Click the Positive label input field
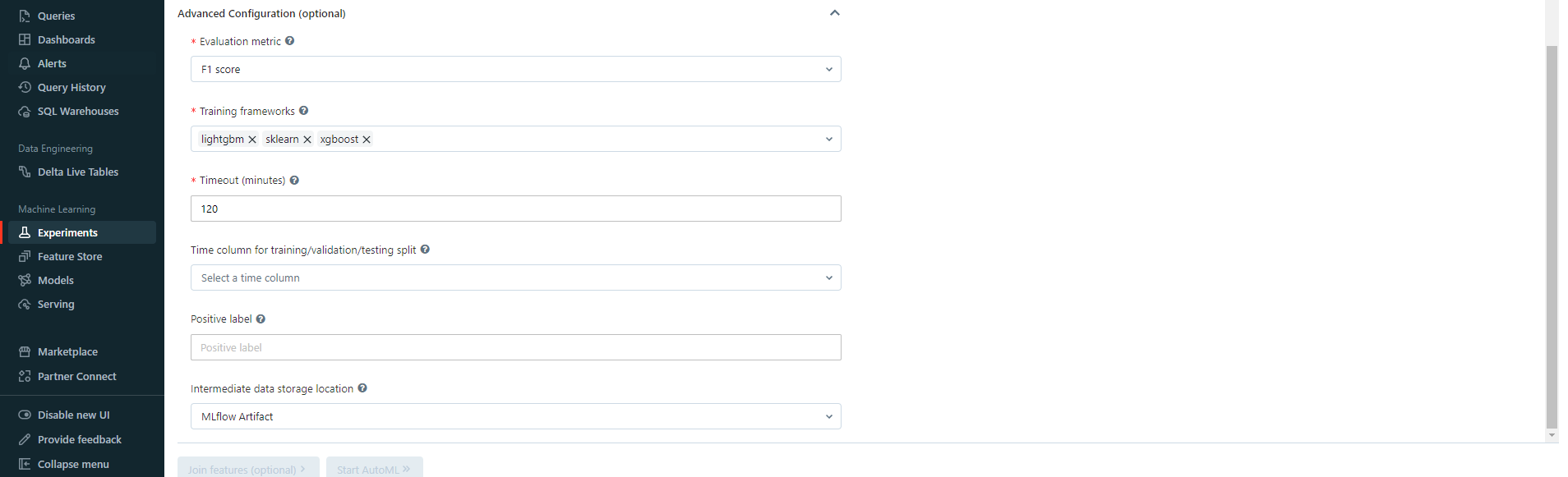The width and height of the screenshot is (1568, 477). click(515, 348)
